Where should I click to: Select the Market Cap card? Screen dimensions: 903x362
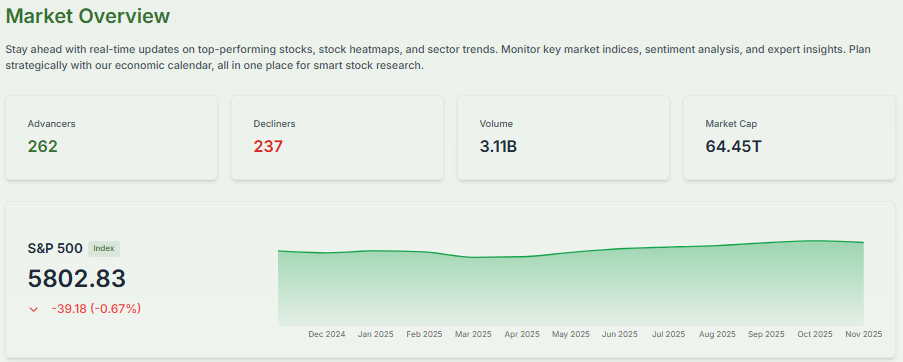[x=789, y=138]
